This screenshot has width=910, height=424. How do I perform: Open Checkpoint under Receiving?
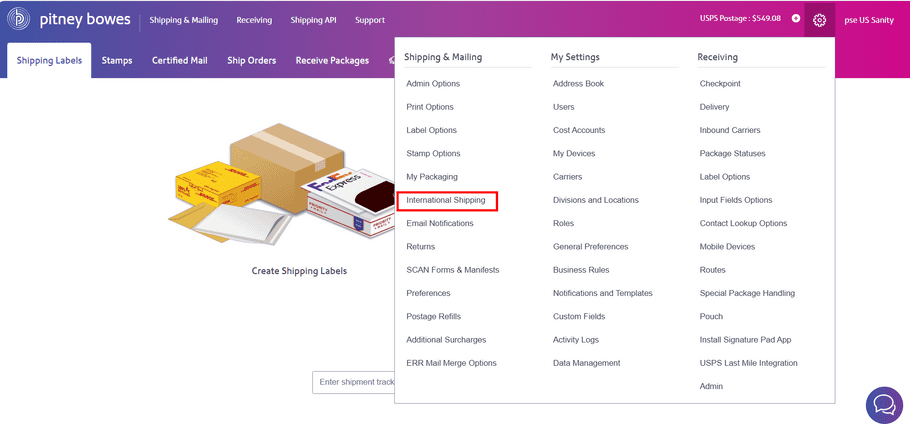click(x=720, y=84)
